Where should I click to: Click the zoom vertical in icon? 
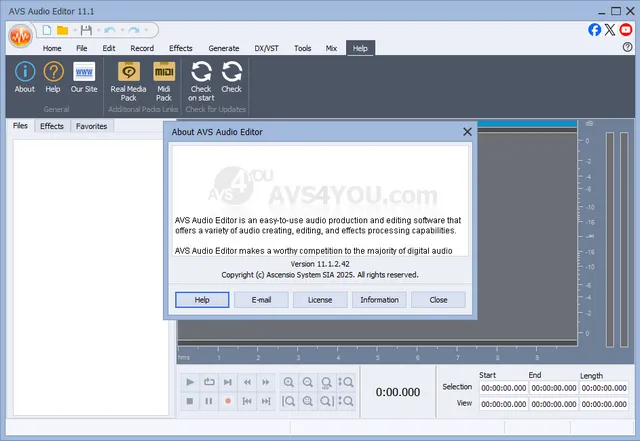[x=346, y=382]
